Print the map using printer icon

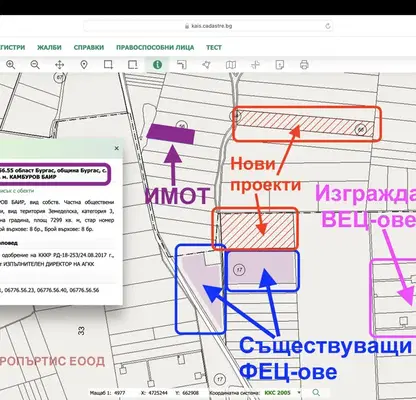pos(304,65)
